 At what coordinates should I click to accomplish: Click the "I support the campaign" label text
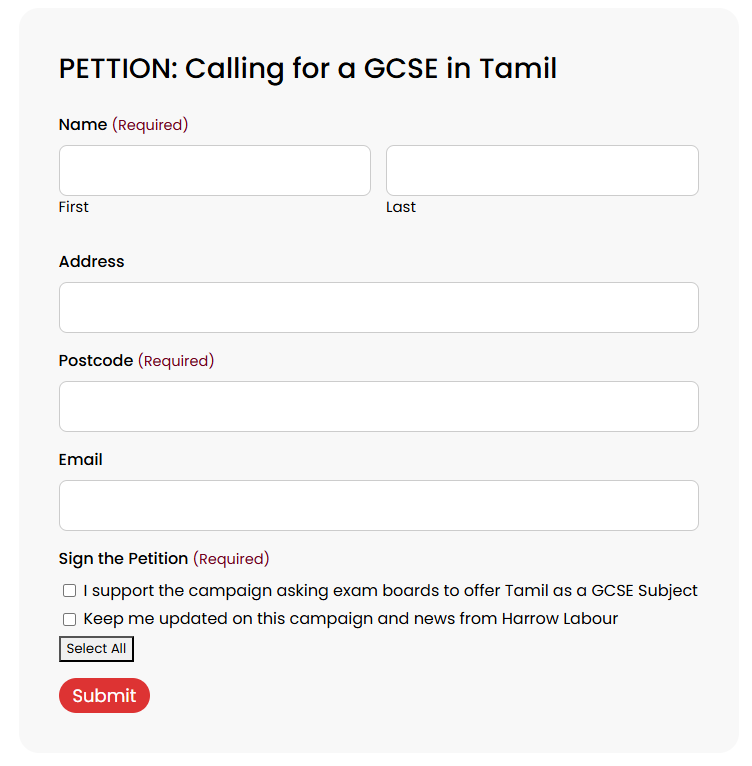390,591
